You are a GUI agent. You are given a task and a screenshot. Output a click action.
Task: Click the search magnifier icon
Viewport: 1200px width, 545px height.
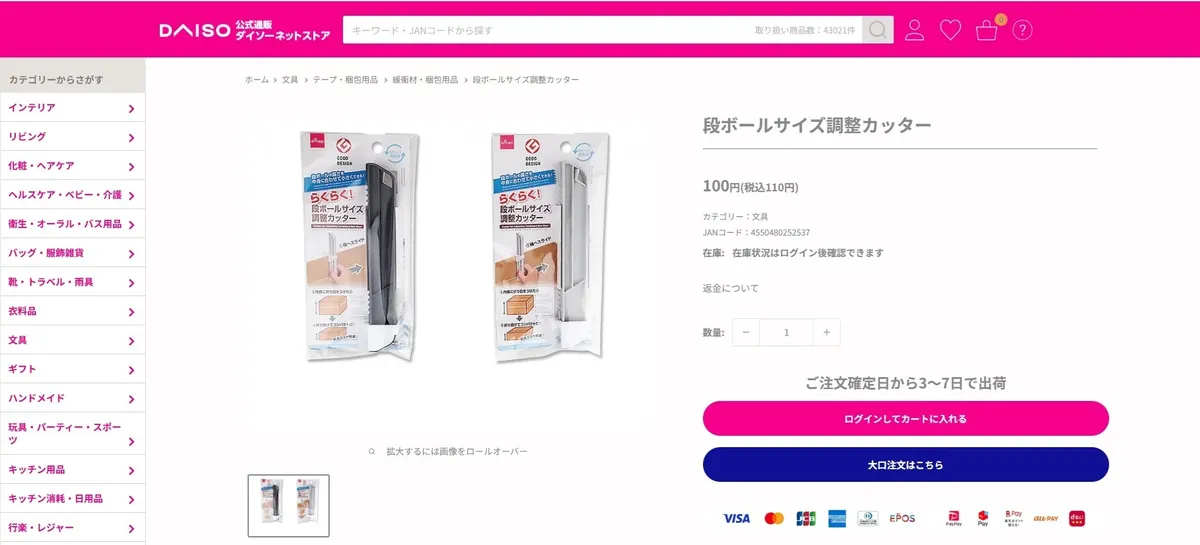(x=877, y=30)
